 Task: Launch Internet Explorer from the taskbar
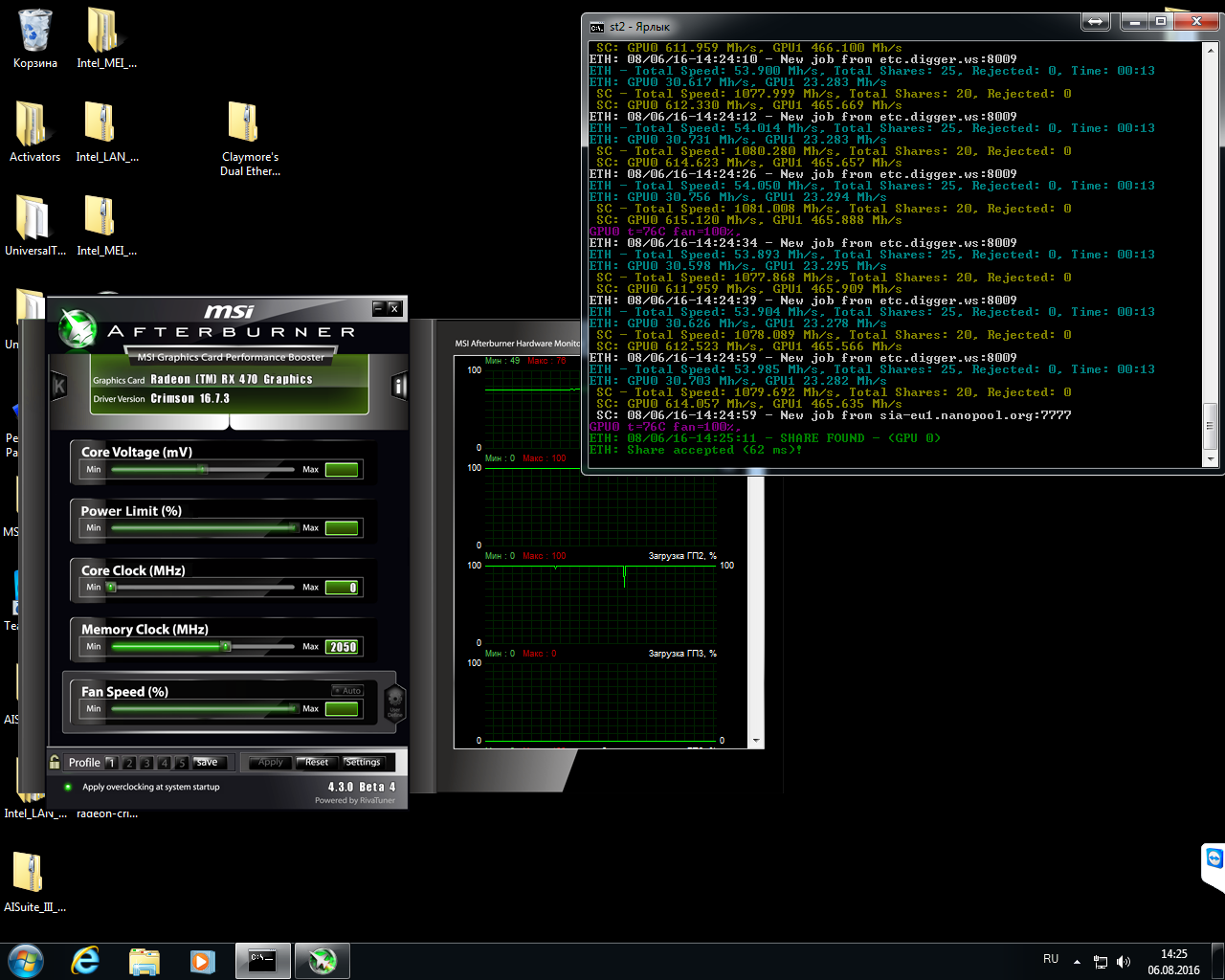(86, 961)
